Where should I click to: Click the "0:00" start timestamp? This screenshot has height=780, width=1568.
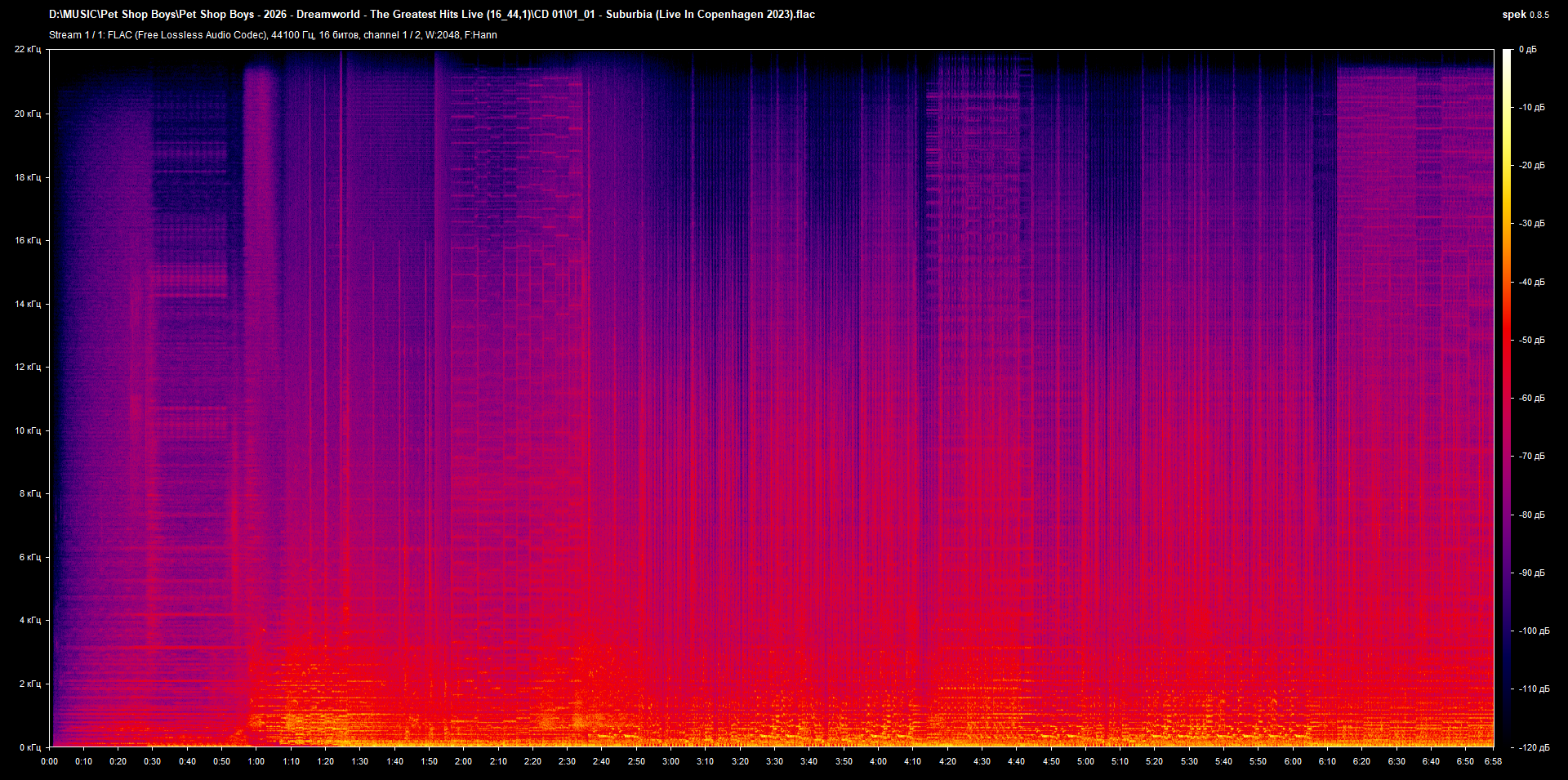click(50, 761)
